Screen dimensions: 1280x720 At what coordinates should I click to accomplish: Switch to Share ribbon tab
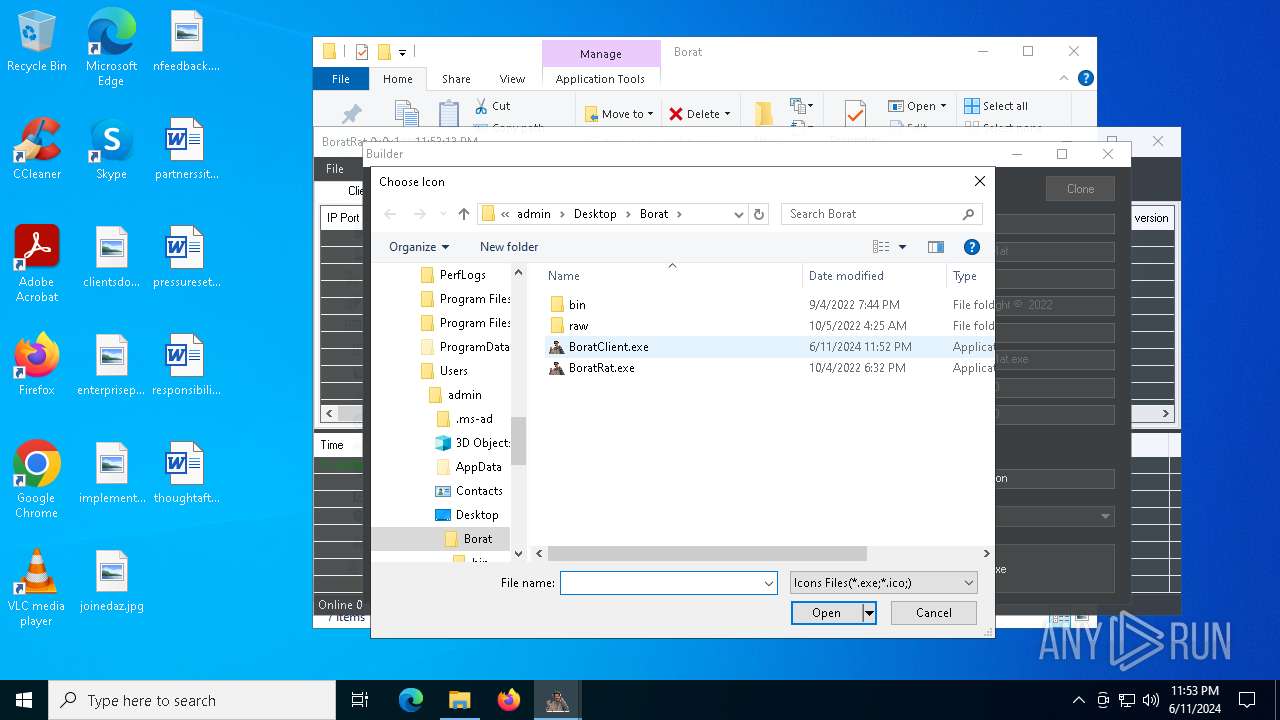point(456,79)
